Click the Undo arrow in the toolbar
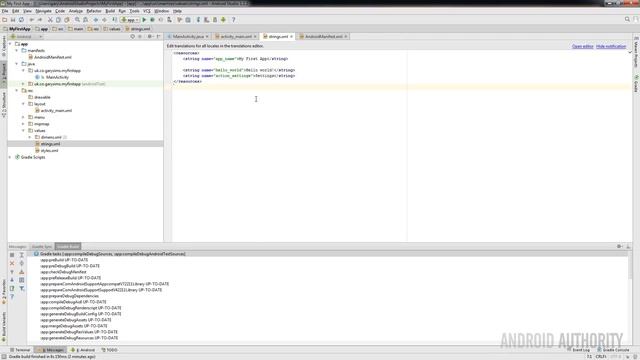This screenshot has width=640, height=360. (31, 20)
